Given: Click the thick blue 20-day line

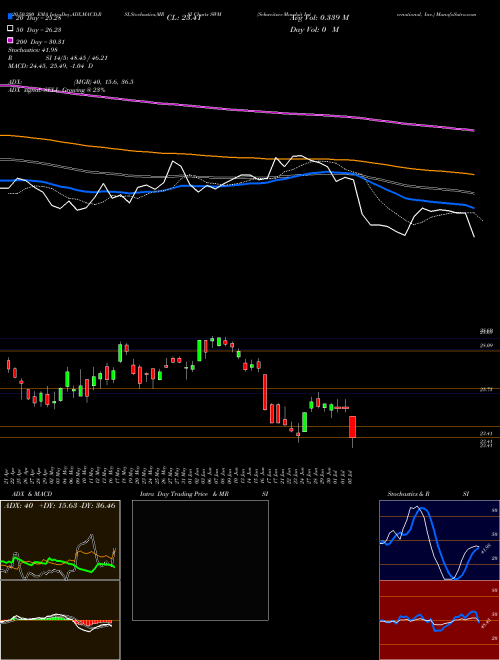Looking at the screenshot, I should point(237,184).
